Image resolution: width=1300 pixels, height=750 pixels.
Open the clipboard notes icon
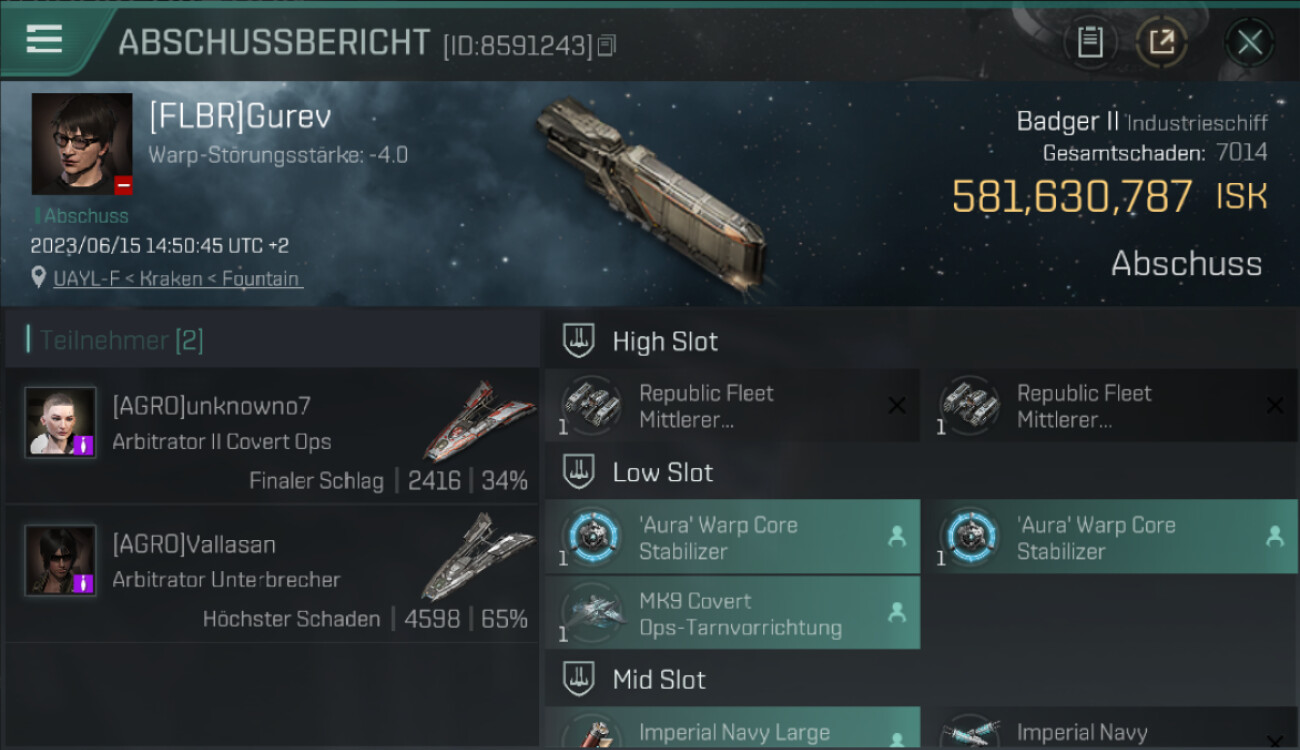click(1090, 42)
